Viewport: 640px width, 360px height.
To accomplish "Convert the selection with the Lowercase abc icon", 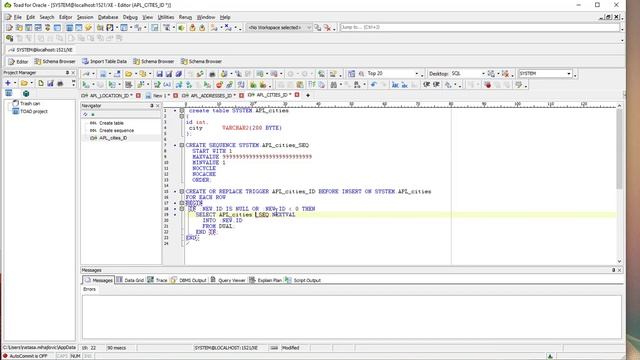I will pos(404,85).
